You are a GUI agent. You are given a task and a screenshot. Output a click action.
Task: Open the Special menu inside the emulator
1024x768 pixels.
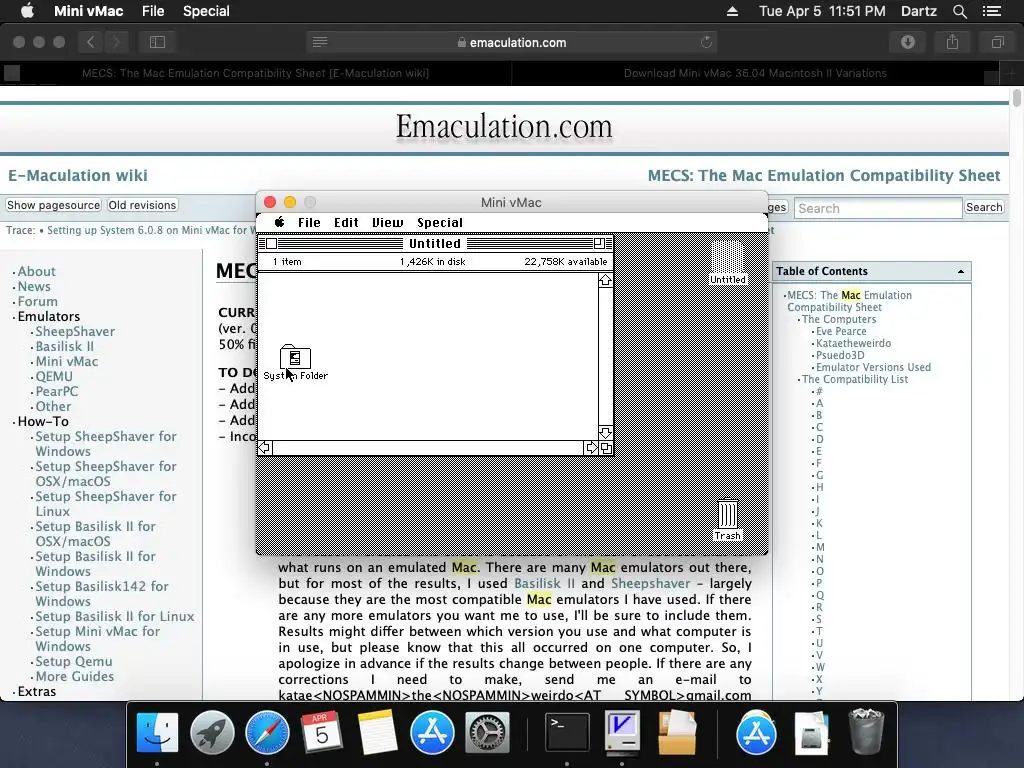tap(440, 222)
